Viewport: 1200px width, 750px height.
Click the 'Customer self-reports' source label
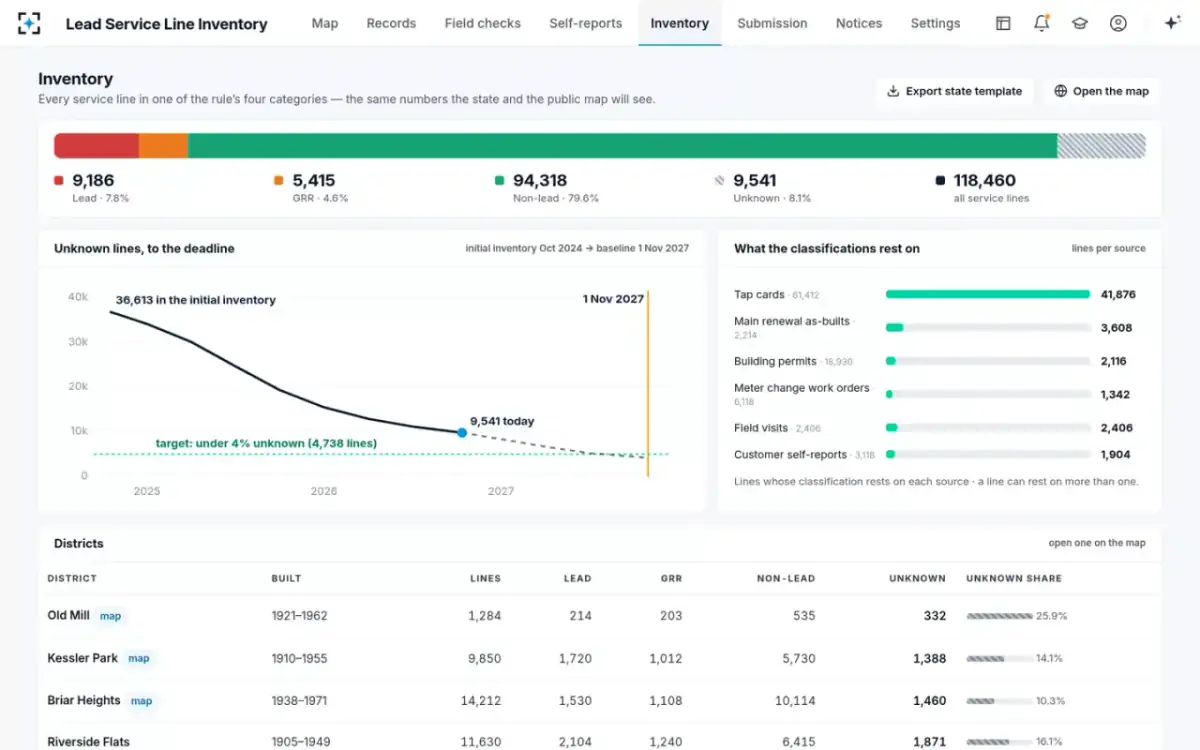[791, 455]
